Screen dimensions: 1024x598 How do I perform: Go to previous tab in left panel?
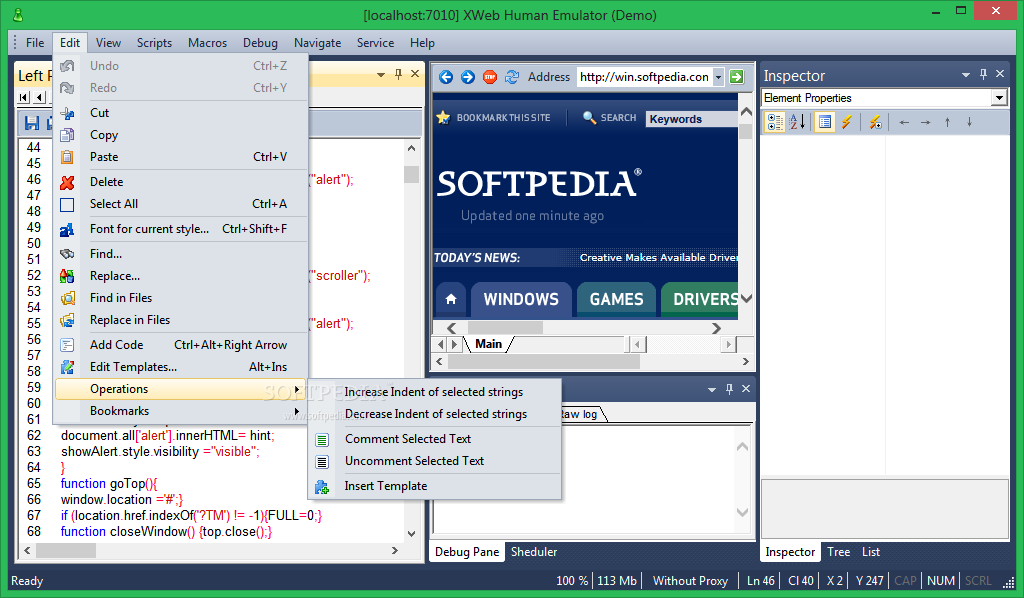point(40,97)
